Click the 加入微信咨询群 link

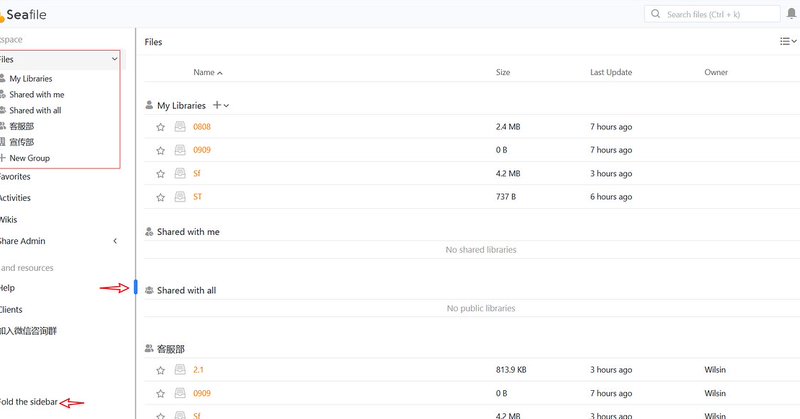29,331
